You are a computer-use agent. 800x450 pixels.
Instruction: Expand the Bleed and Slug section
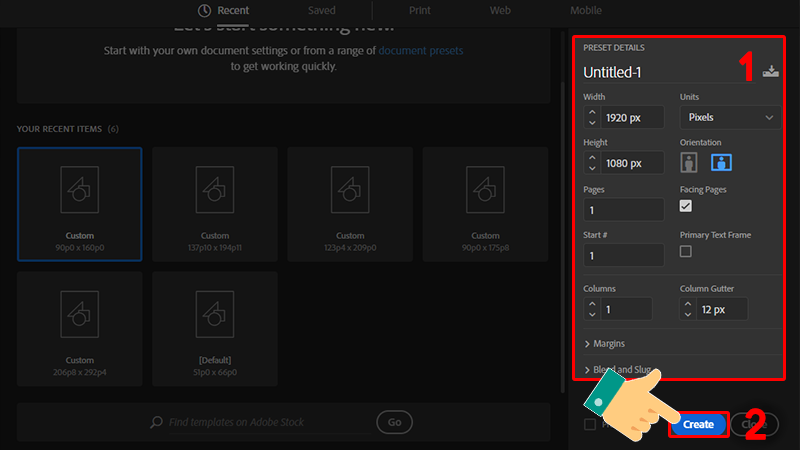click(620, 370)
